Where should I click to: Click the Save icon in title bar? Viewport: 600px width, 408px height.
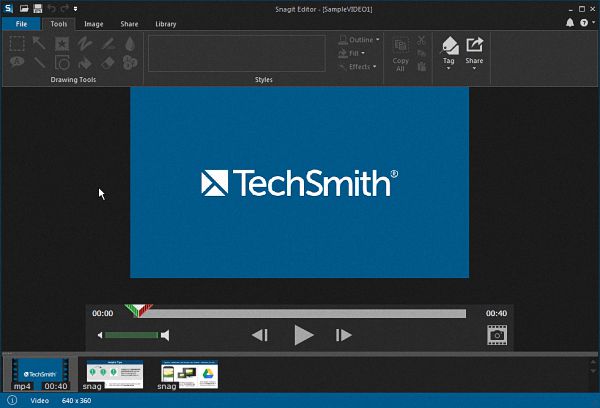[37, 8]
